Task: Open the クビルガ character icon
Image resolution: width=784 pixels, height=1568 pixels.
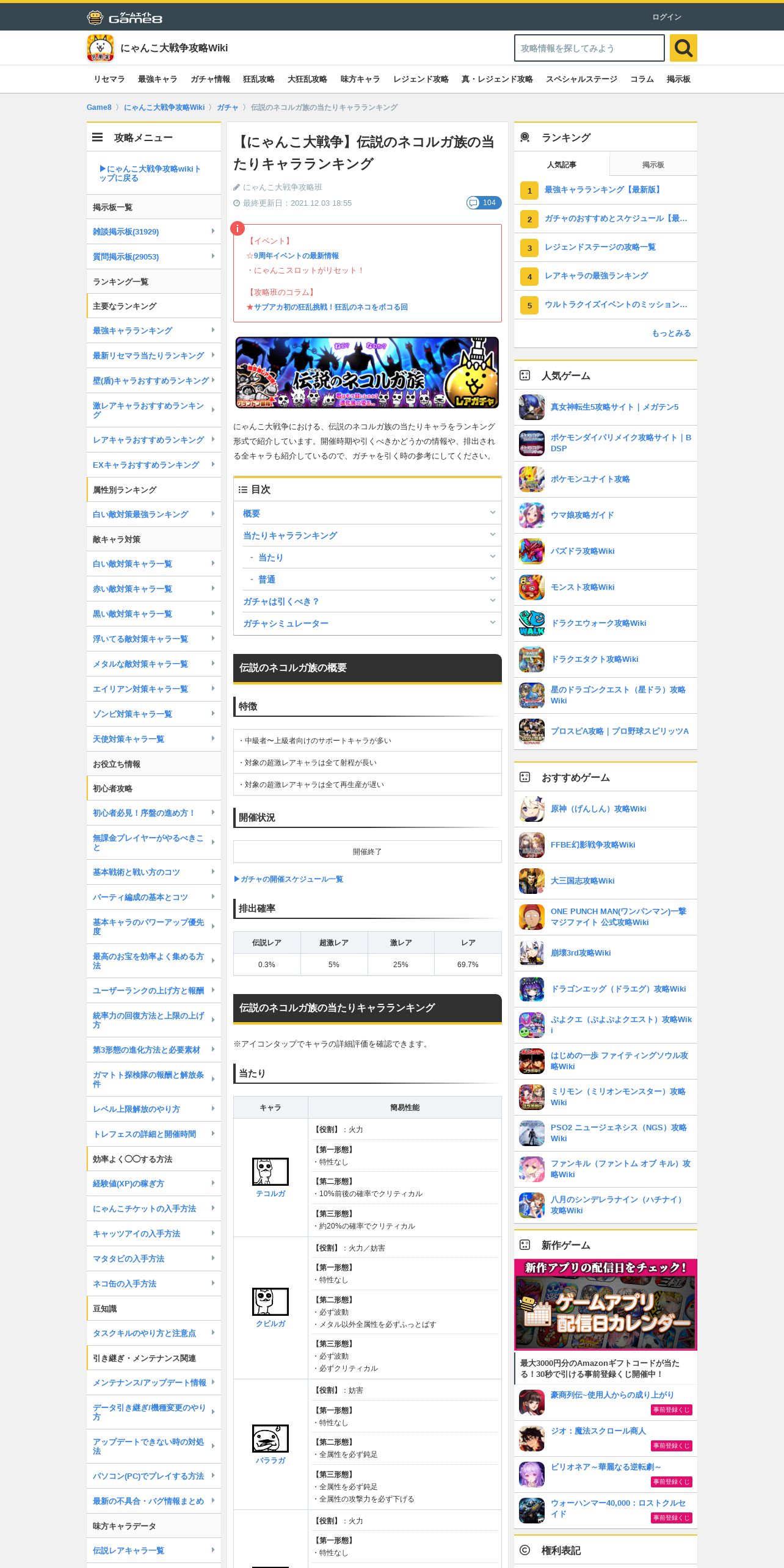Action: click(270, 1301)
